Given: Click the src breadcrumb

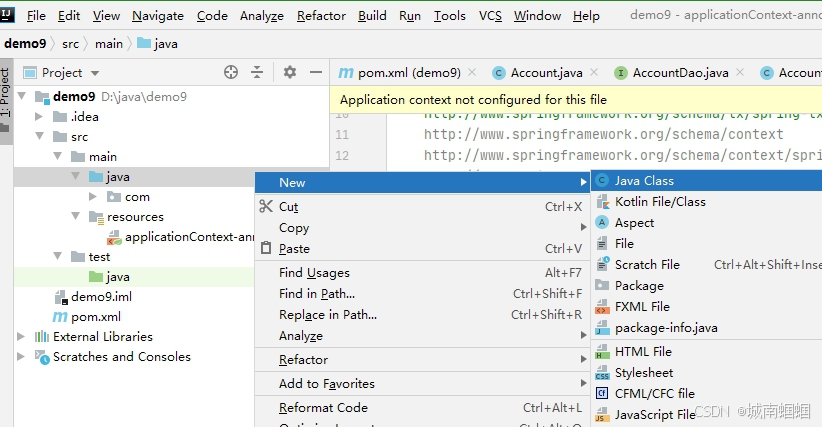Looking at the screenshot, I should pos(70,44).
